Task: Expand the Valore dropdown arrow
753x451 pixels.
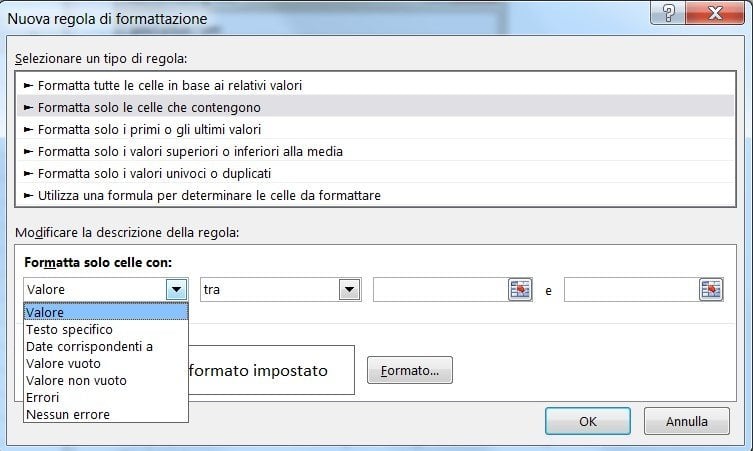Action: tap(176, 290)
